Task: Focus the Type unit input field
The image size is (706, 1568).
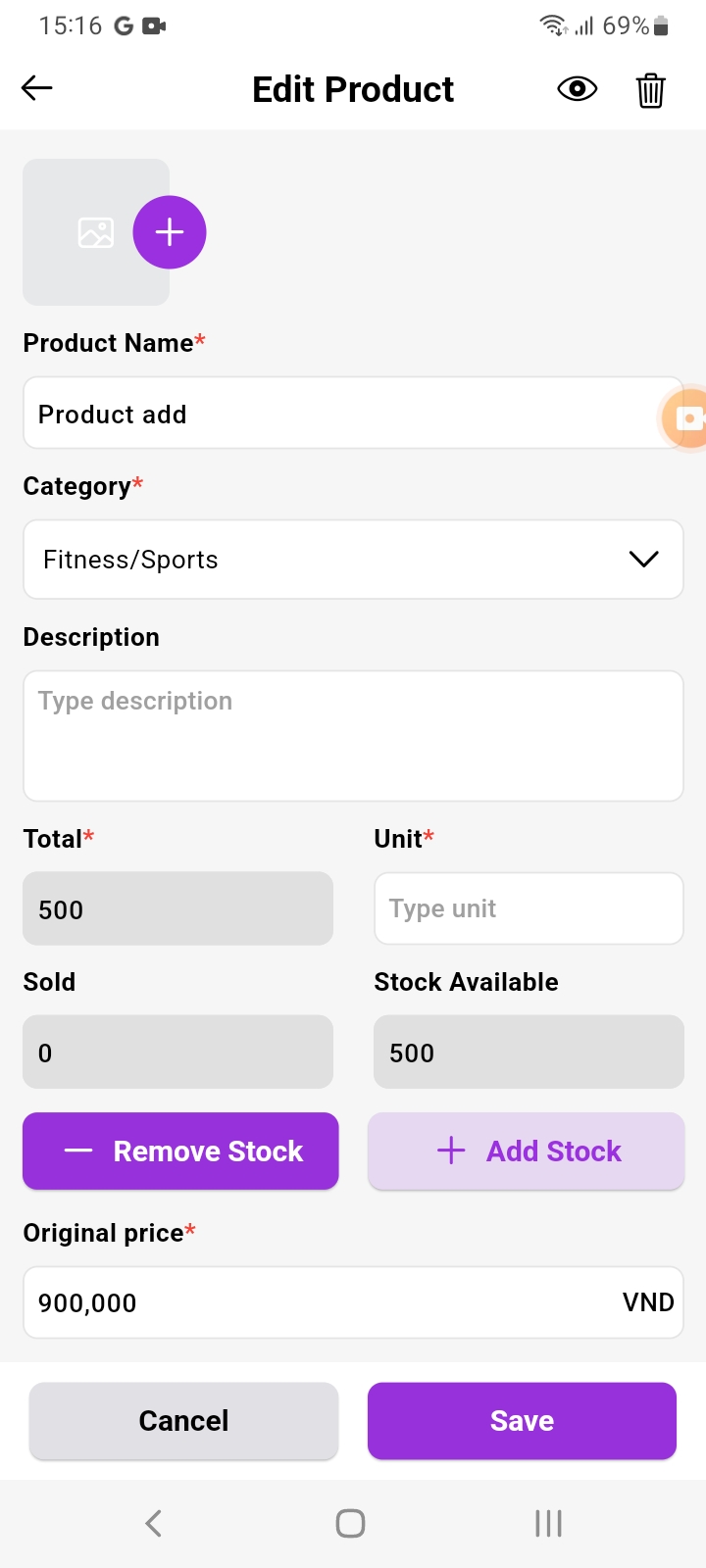Action: coord(529,908)
